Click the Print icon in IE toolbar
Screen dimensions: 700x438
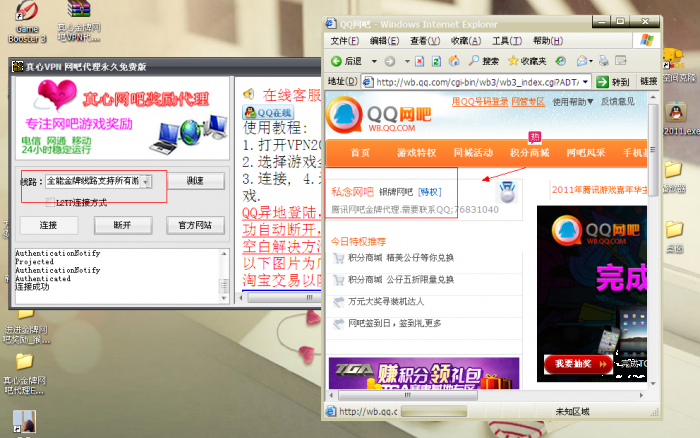pos(604,61)
